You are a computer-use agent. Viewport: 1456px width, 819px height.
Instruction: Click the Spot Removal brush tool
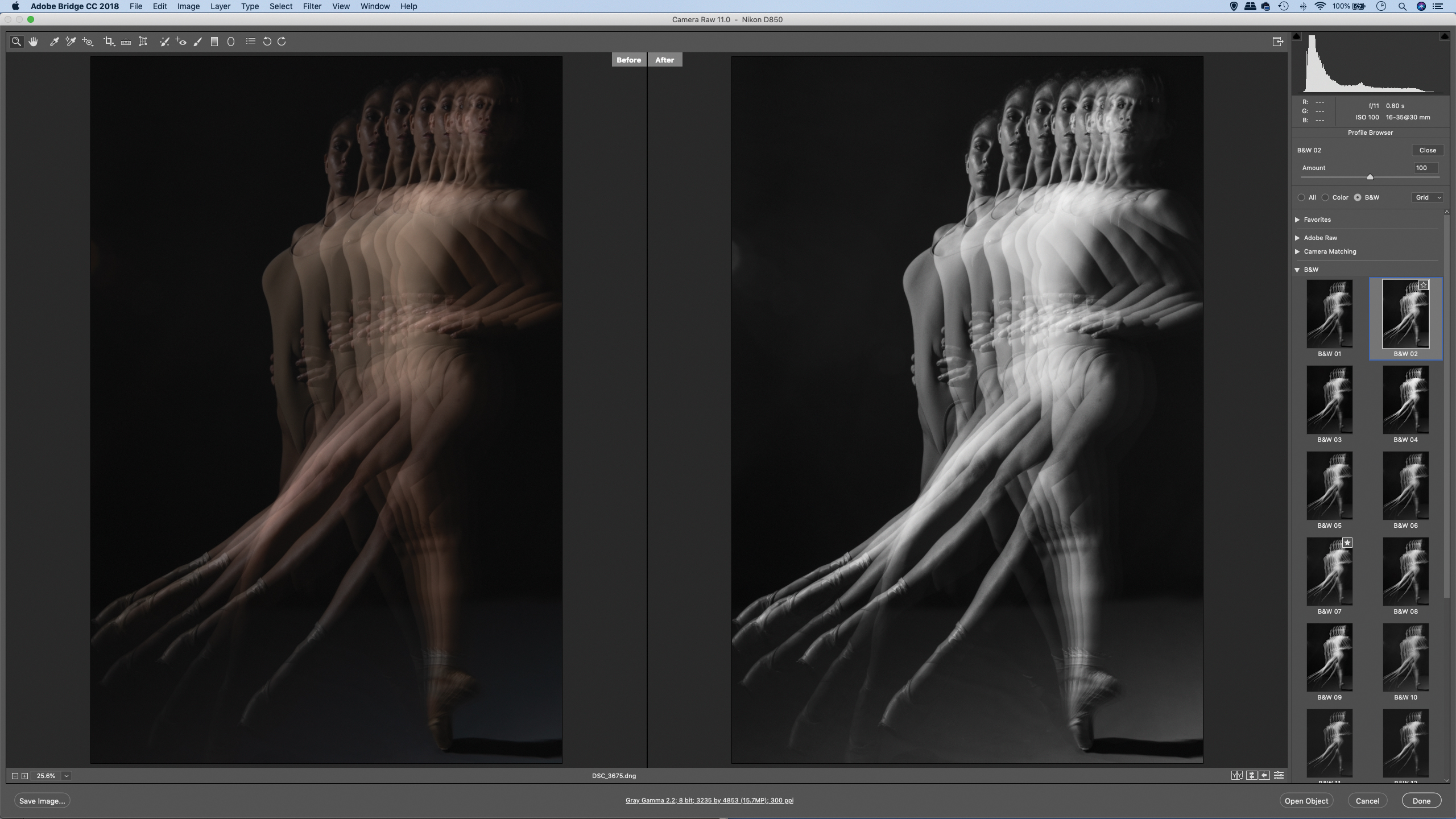(x=164, y=42)
